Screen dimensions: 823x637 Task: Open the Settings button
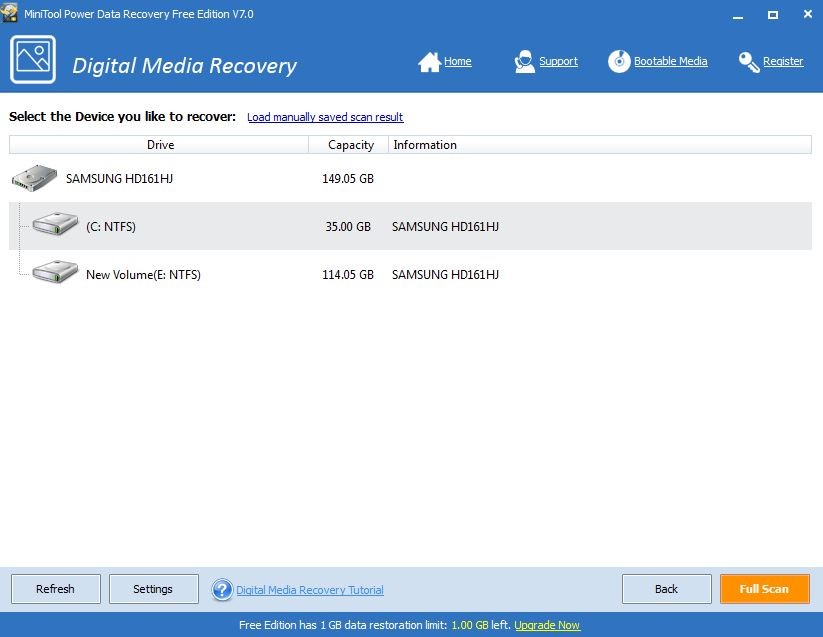point(153,589)
